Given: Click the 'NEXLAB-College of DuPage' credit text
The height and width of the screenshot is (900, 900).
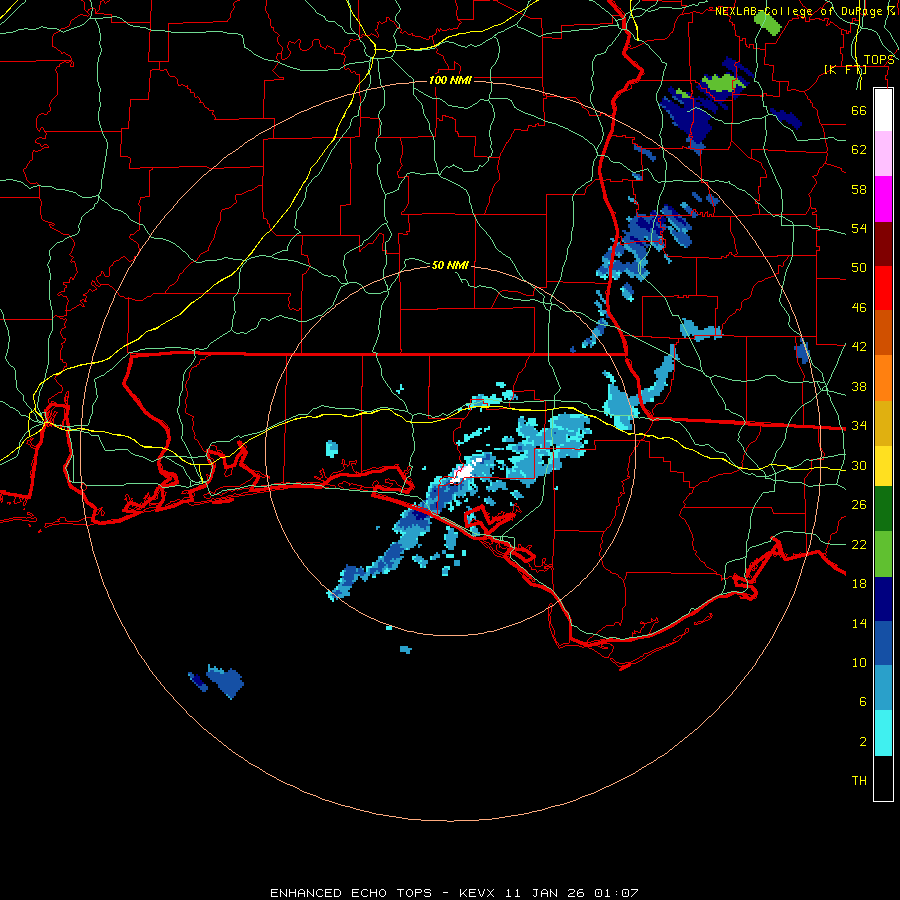Looking at the screenshot, I should point(800,11).
